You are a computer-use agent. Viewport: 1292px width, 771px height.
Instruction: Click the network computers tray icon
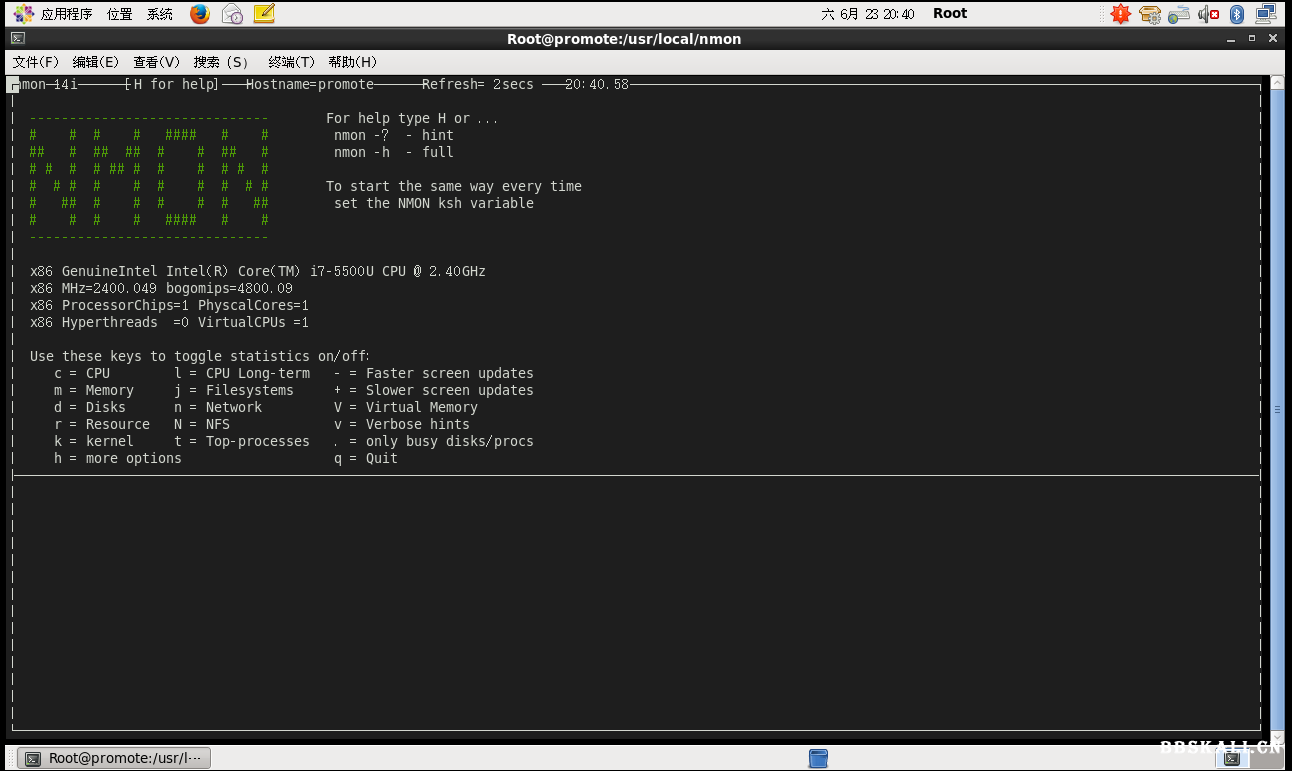1266,13
